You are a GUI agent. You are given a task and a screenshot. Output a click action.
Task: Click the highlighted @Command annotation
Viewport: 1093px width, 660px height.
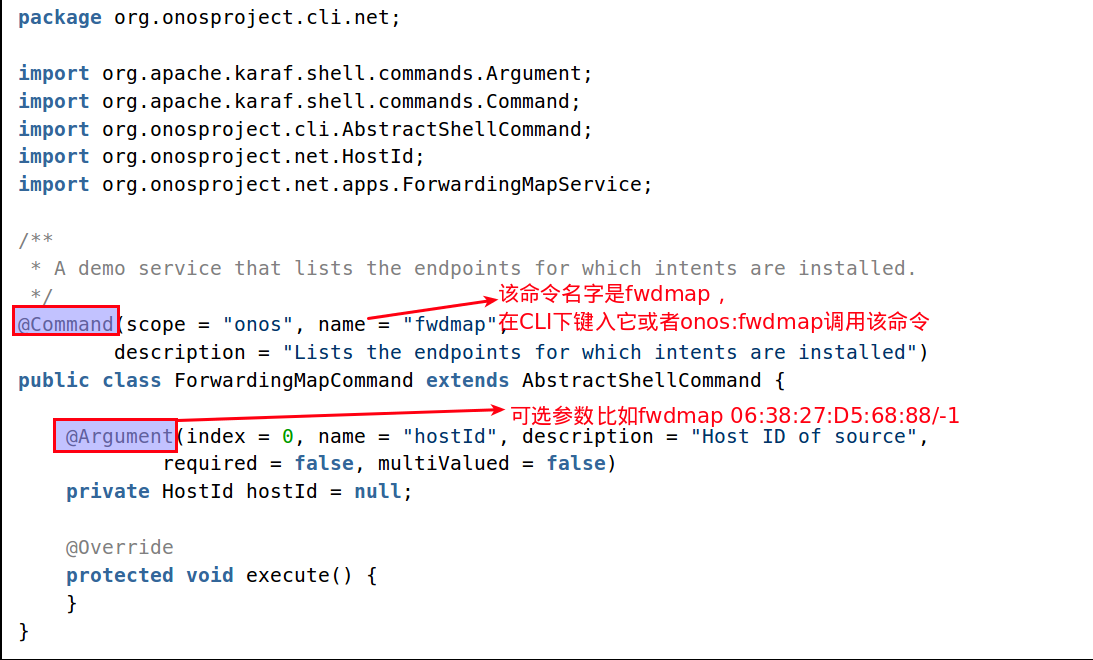coord(66,324)
